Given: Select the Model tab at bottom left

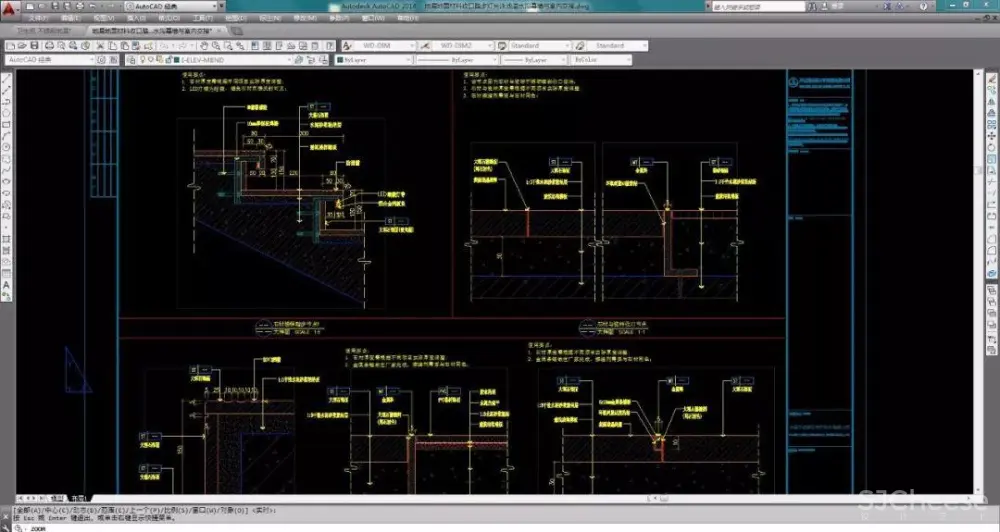Looking at the screenshot, I should 57,497.
